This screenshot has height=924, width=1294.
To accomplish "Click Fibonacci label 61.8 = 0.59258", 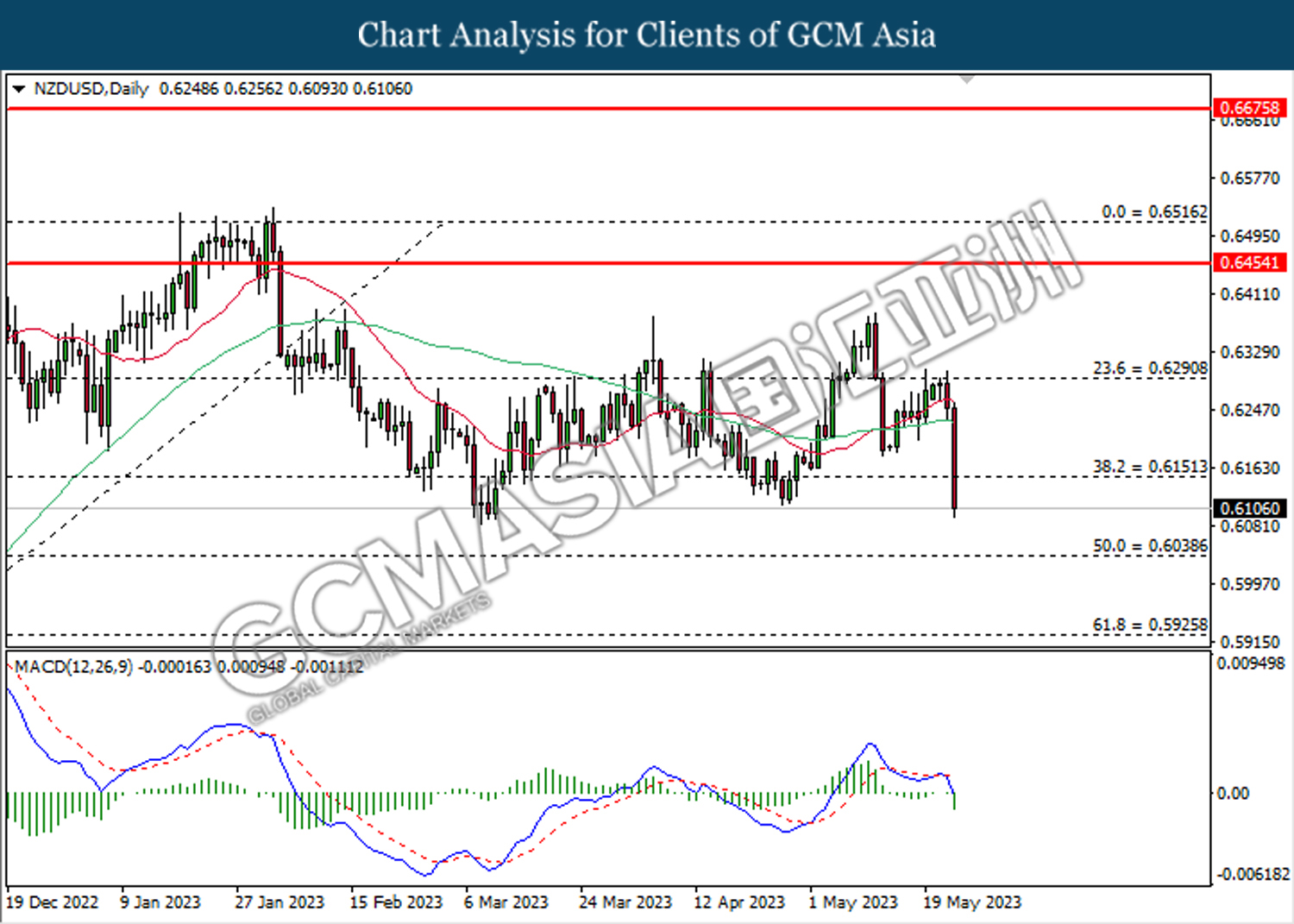I will tap(1150, 625).
